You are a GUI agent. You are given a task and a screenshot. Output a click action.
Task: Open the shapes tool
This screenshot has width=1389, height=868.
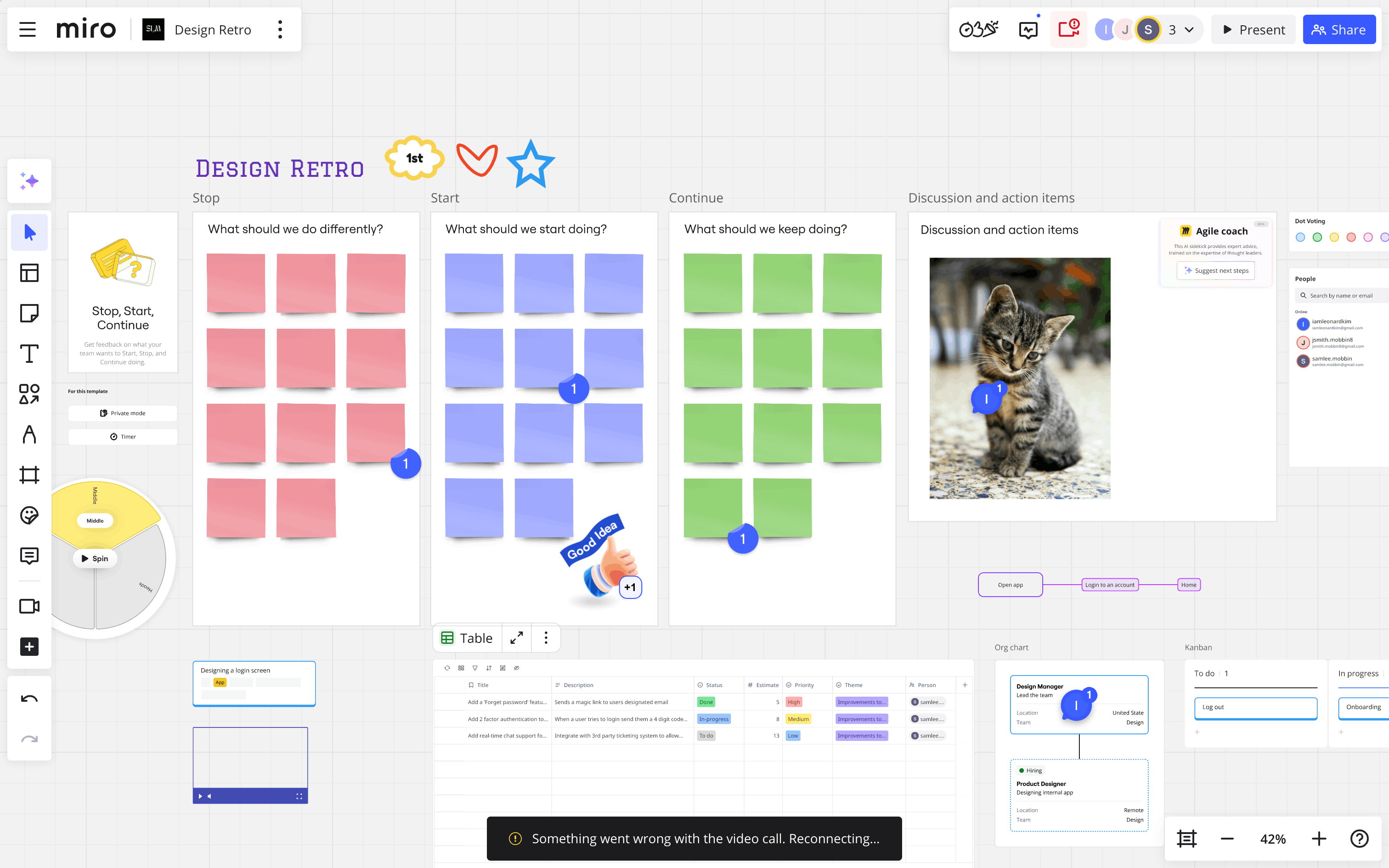[x=28, y=394]
